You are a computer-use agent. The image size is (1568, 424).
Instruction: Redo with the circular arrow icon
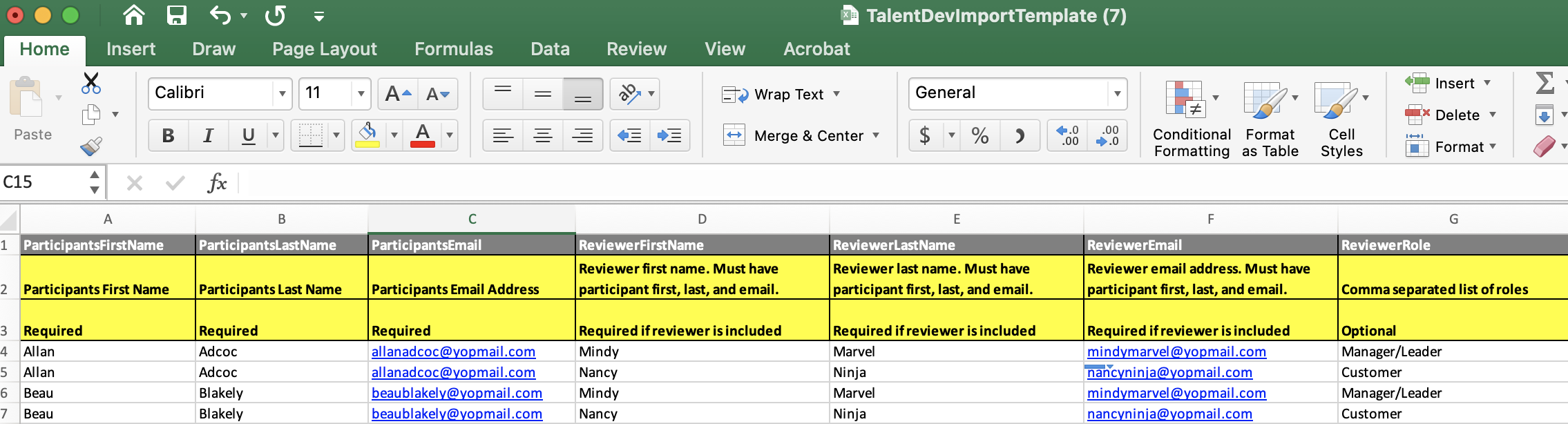coord(275,15)
